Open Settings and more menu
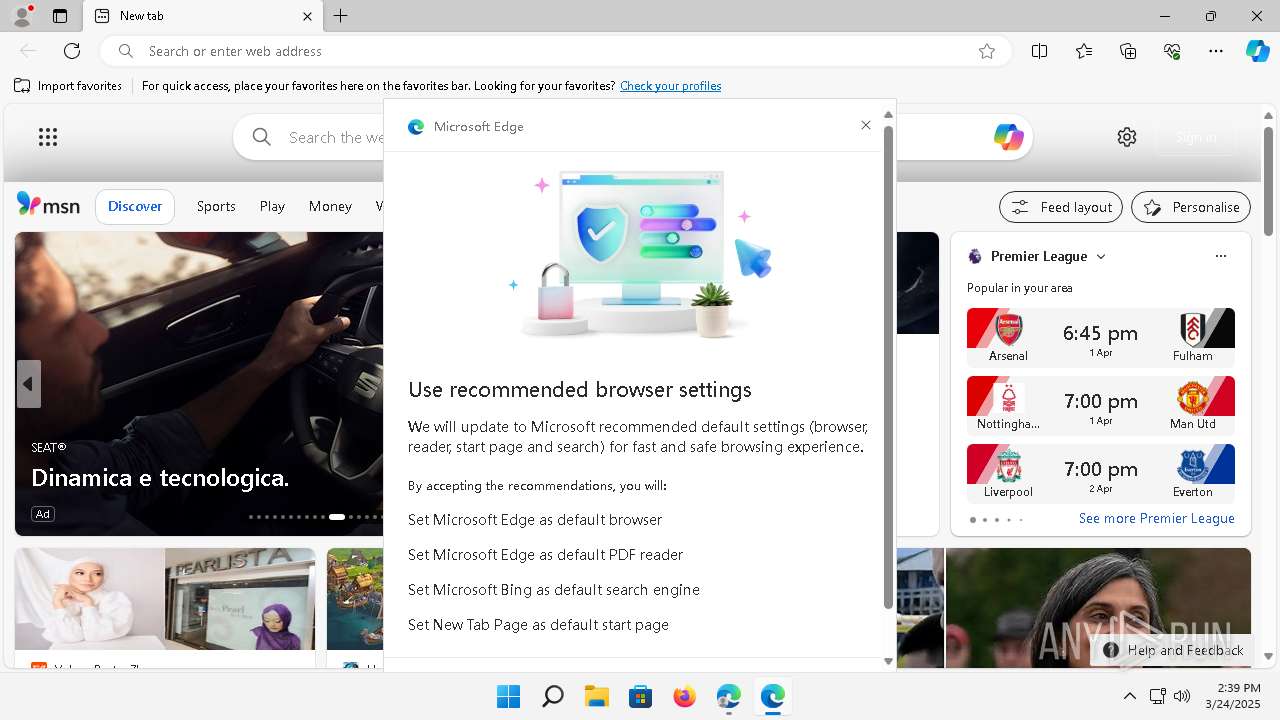 (x=1216, y=51)
